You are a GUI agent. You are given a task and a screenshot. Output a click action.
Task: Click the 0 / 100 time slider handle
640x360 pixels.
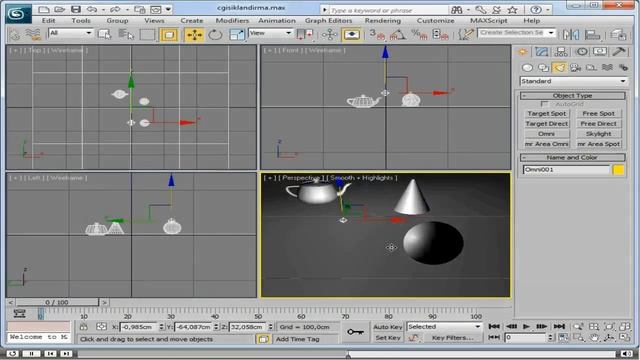[57, 302]
